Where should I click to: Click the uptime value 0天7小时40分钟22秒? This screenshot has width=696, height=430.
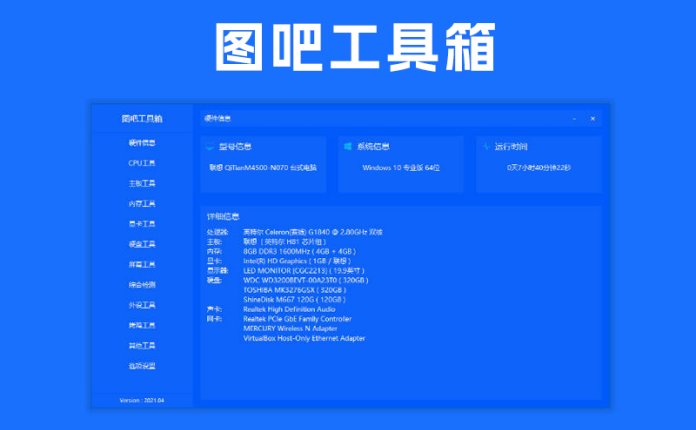tap(539, 168)
